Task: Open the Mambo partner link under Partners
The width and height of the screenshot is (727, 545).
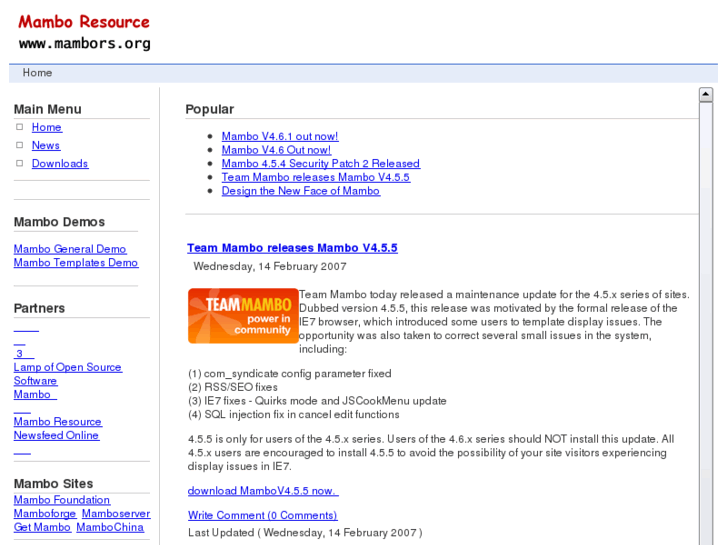Action: click(x=35, y=394)
